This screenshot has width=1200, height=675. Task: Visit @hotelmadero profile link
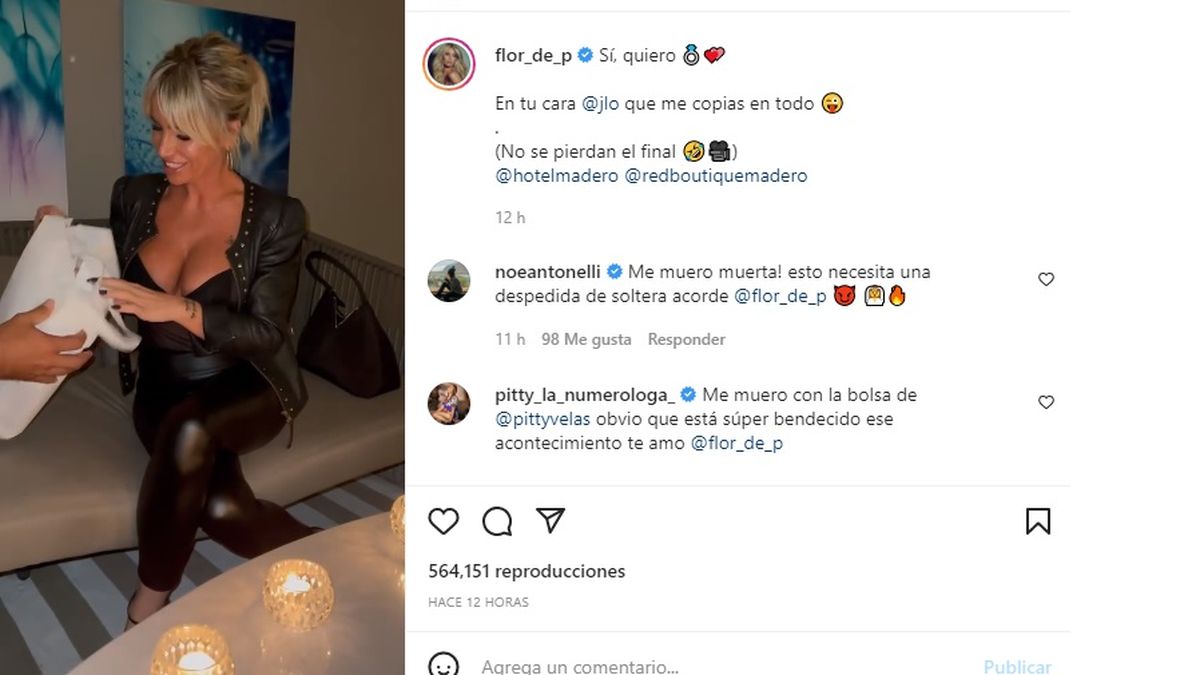[557, 175]
